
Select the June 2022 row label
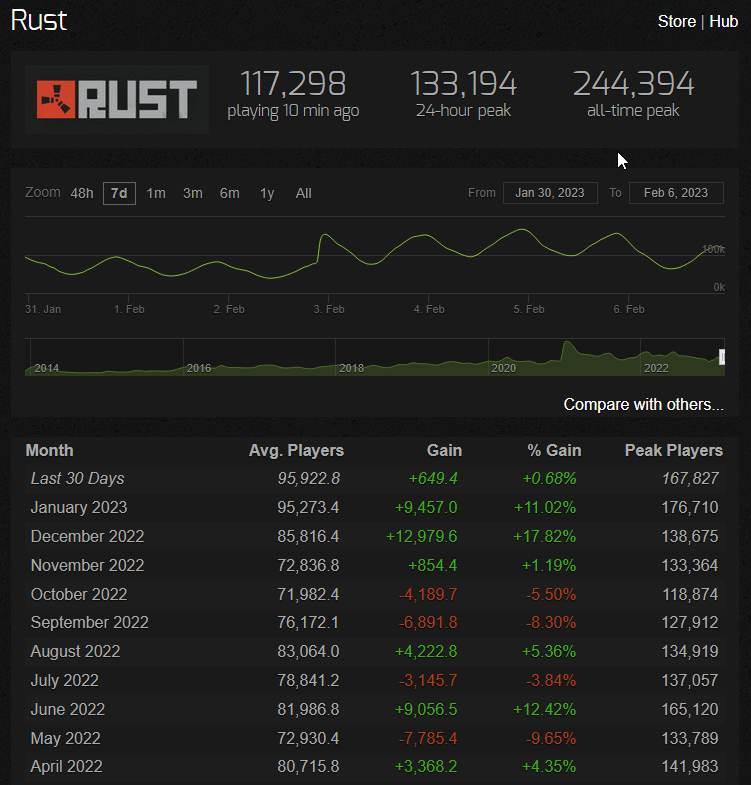tap(68, 710)
